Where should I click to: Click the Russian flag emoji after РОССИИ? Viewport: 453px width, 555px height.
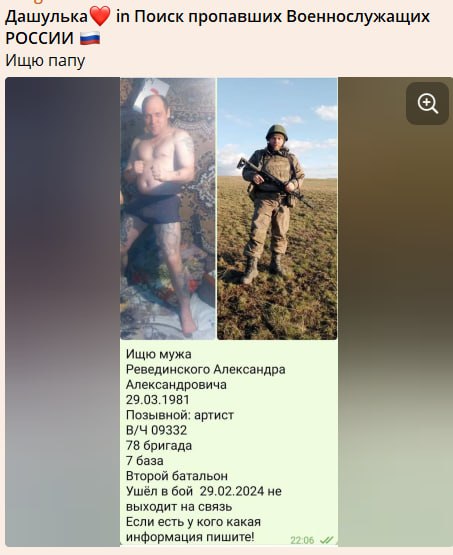90,38
